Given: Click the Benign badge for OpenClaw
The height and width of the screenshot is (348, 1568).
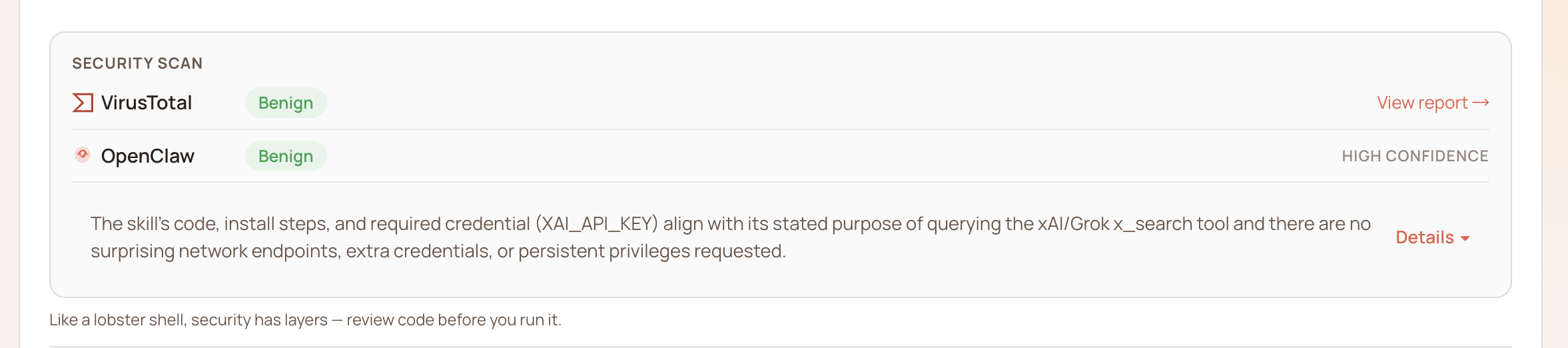Looking at the screenshot, I should coord(286,156).
